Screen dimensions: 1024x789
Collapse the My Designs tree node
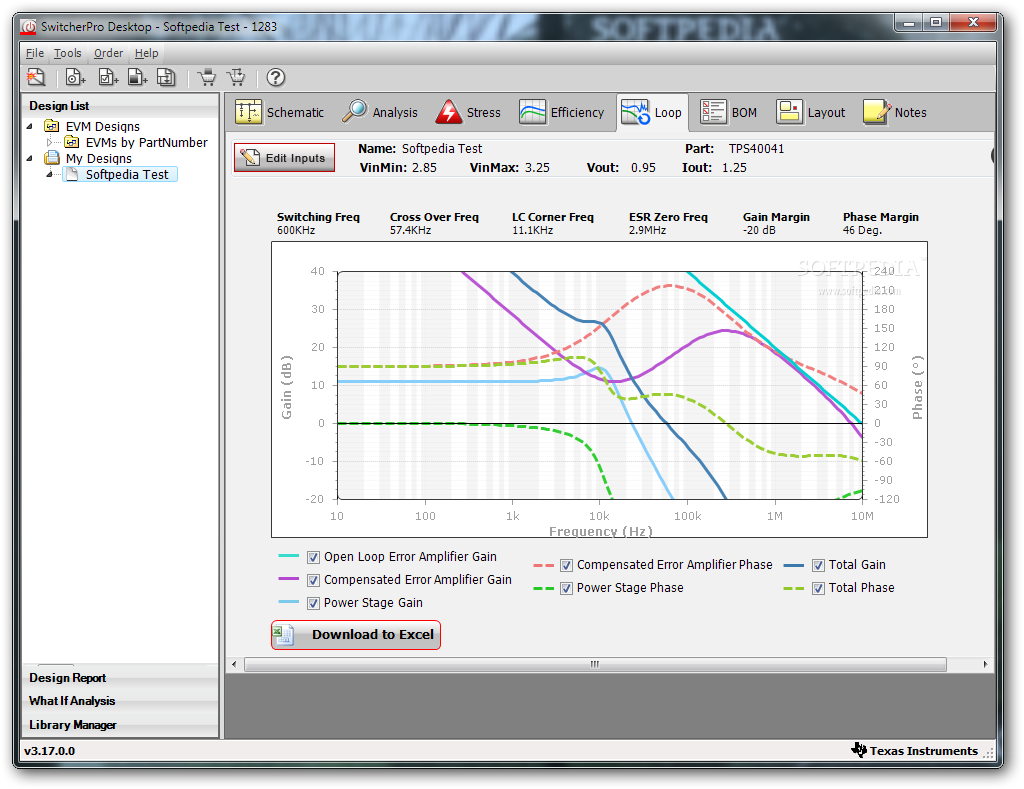pos(29,158)
